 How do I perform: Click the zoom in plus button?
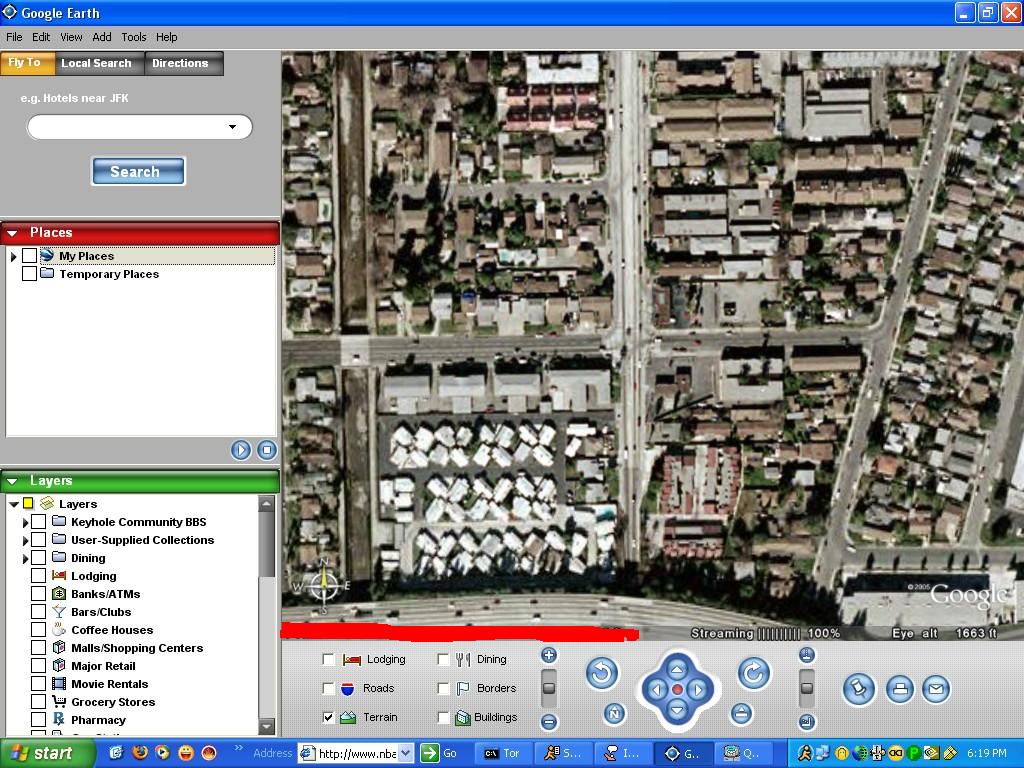(x=548, y=655)
